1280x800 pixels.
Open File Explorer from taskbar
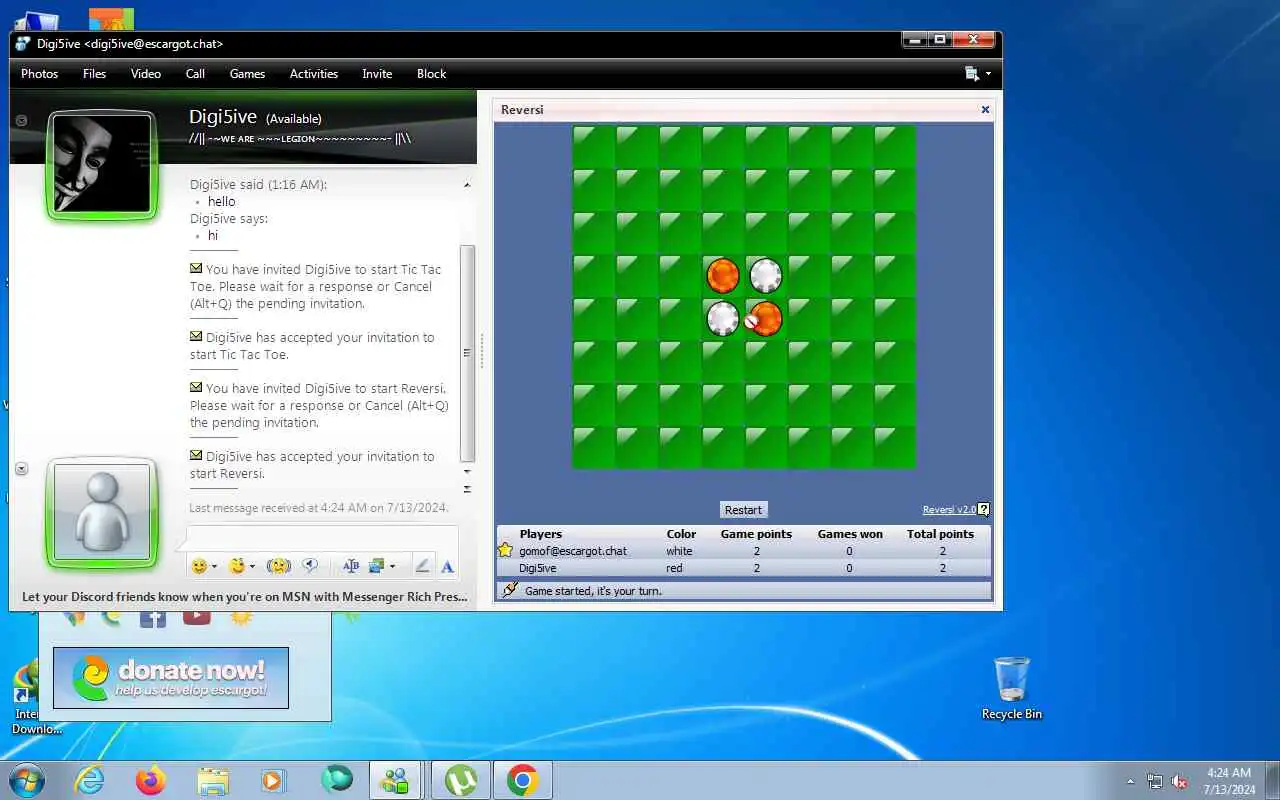[213, 780]
